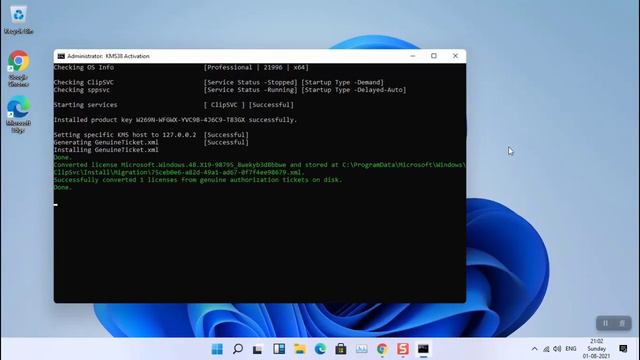
Task: Close the KMS38 Activation window
Action: 455,56
